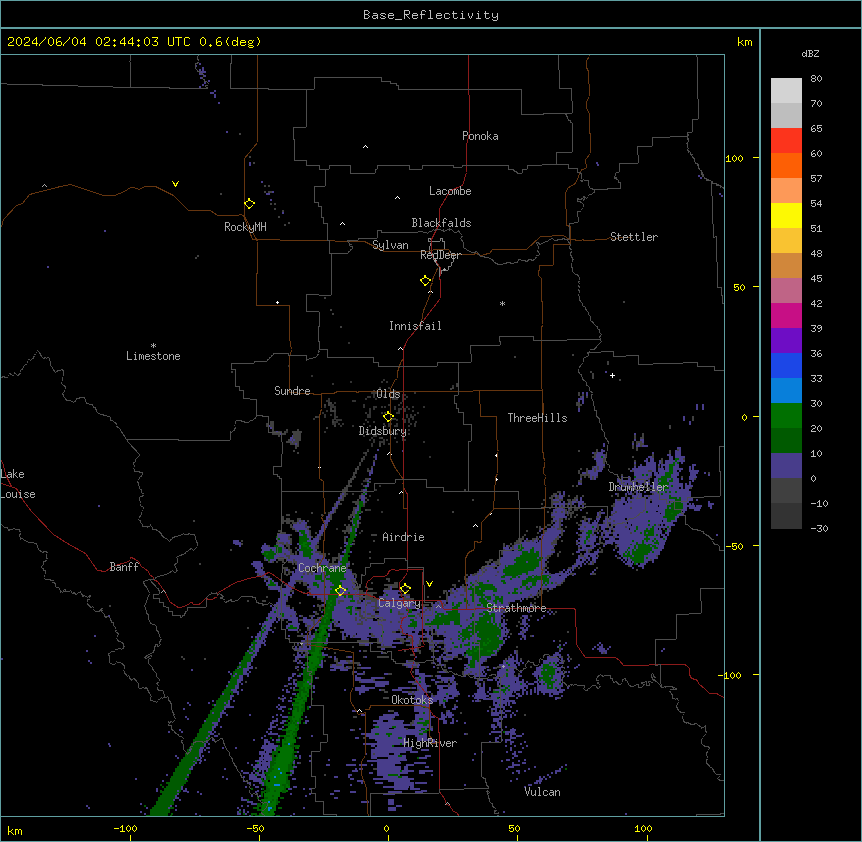Click the Sundre town label
This screenshot has width=862, height=842.
(292, 391)
